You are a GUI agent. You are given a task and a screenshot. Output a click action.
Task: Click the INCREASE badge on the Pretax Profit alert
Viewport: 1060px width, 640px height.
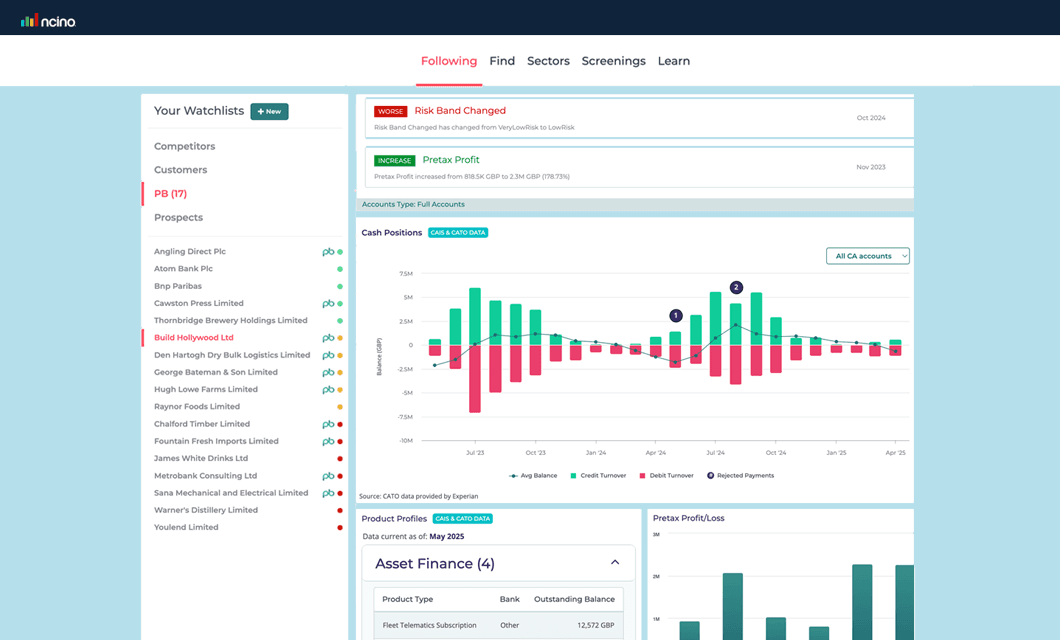pos(395,159)
